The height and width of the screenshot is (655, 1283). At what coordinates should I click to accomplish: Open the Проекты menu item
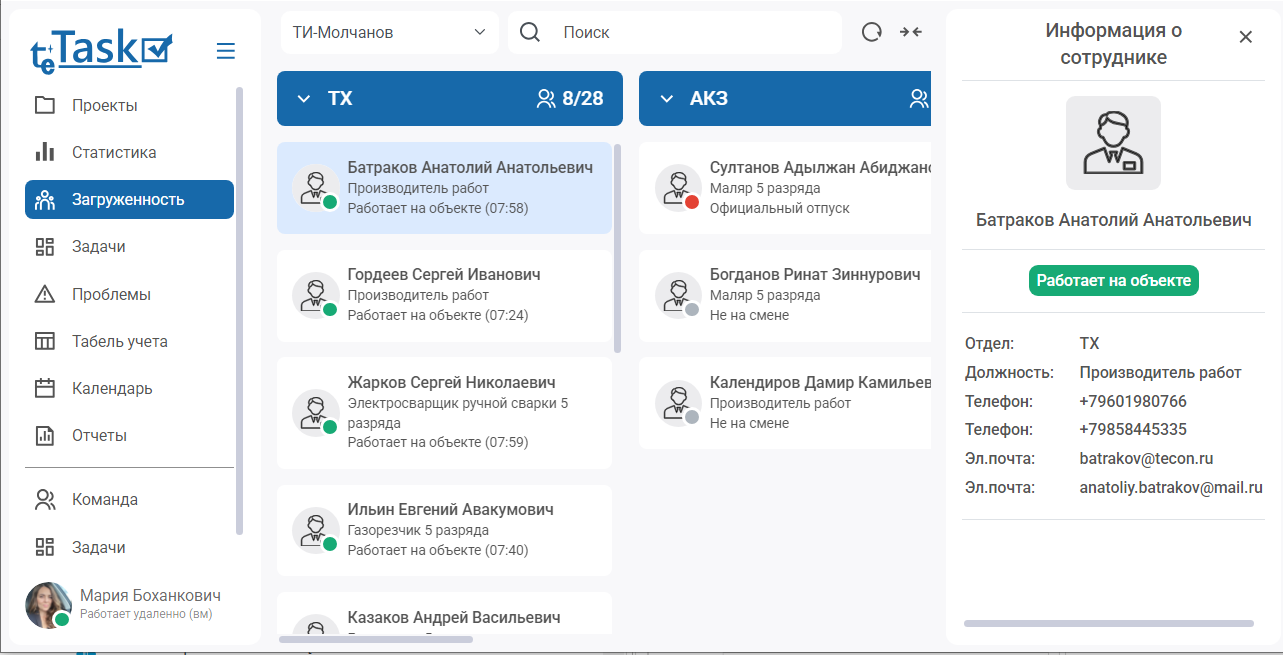click(x=104, y=105)
